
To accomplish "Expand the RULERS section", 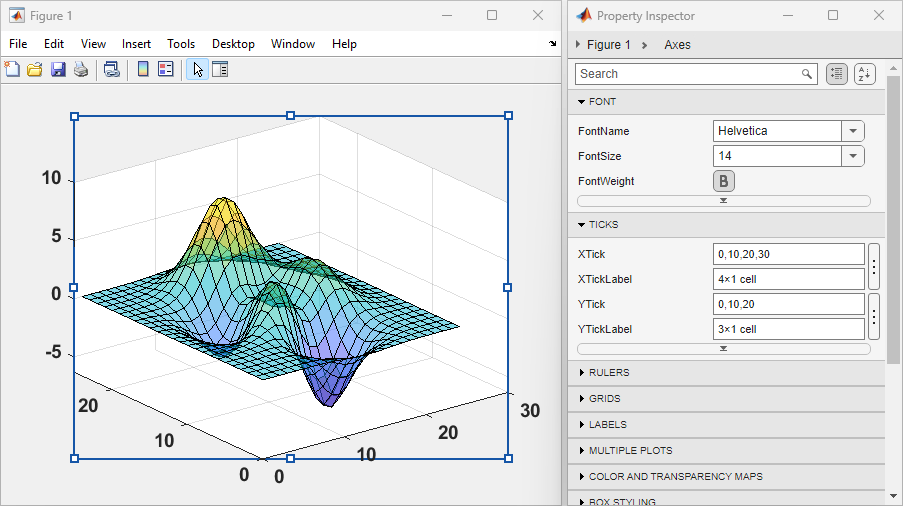I will 582,373.
